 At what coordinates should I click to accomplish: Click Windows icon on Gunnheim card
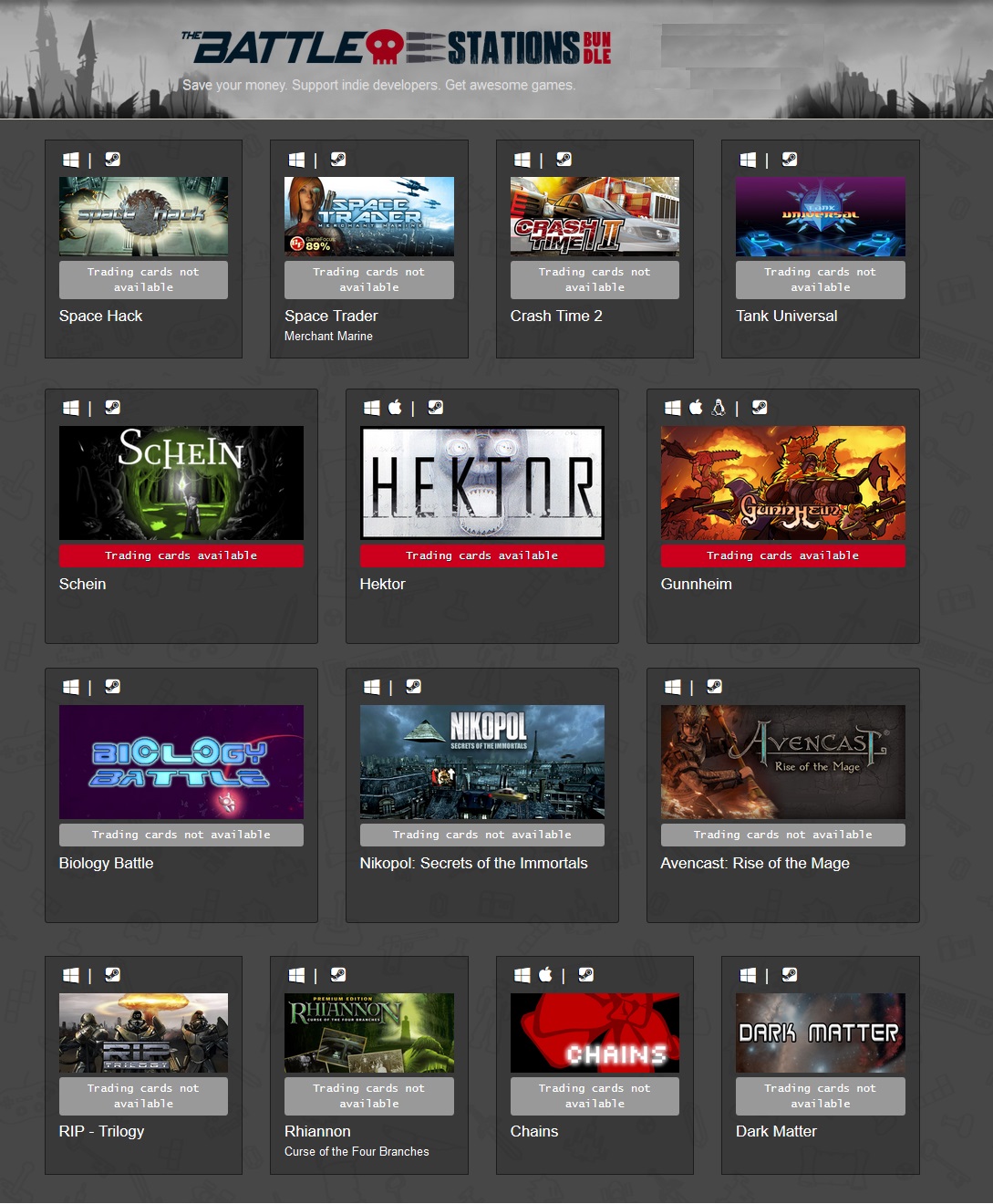tap(673, 408)
